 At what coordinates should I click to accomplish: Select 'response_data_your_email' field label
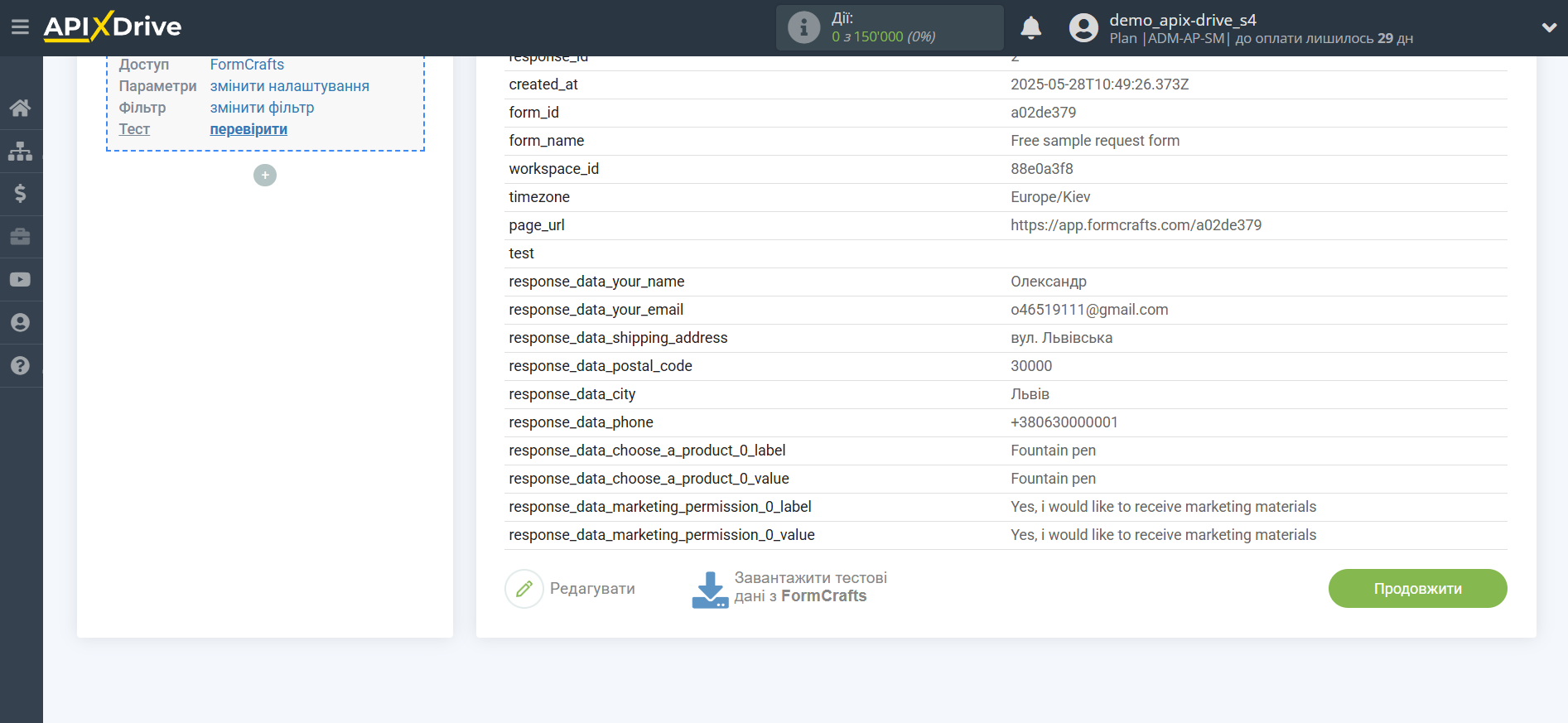point(596,310)
